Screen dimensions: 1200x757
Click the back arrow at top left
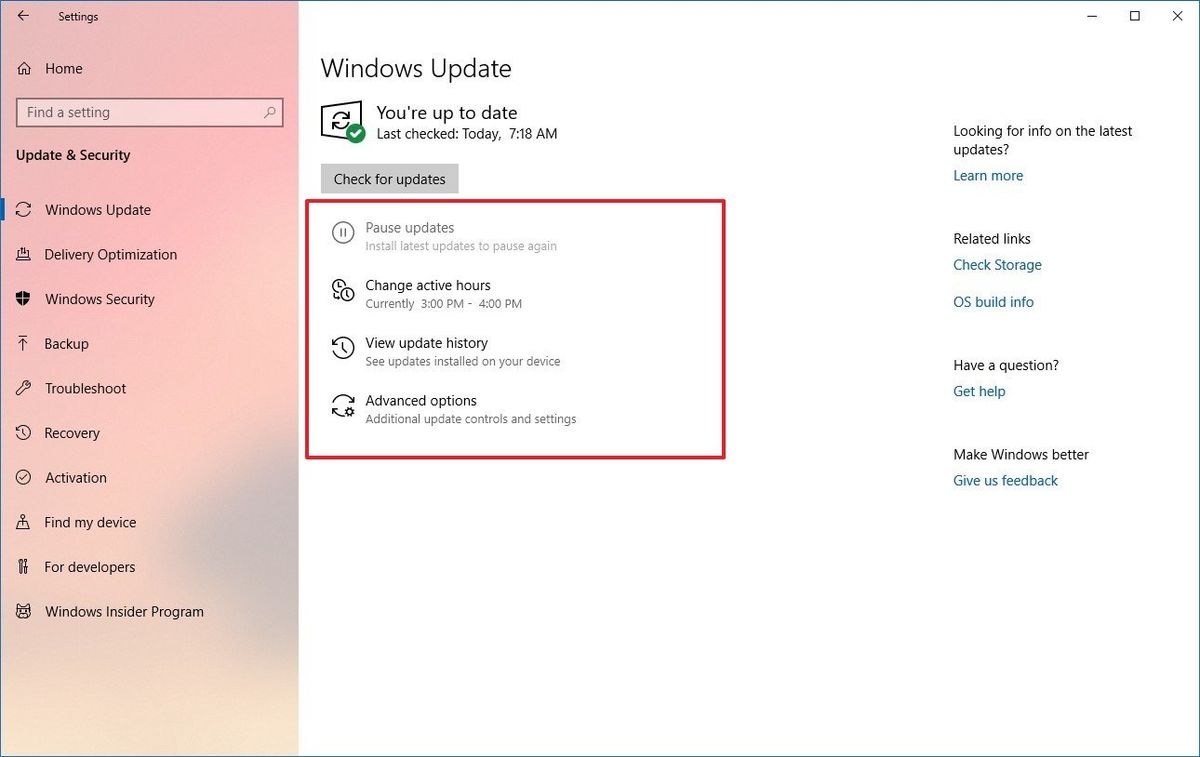pos(23,16)
